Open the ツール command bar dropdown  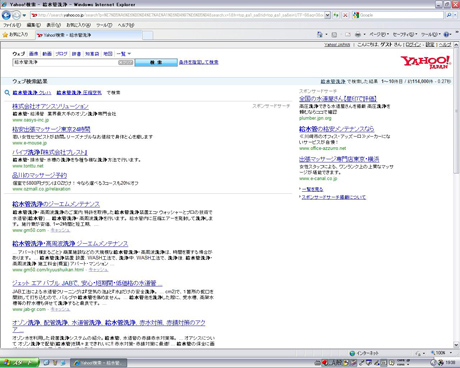(x=431, y=34)
